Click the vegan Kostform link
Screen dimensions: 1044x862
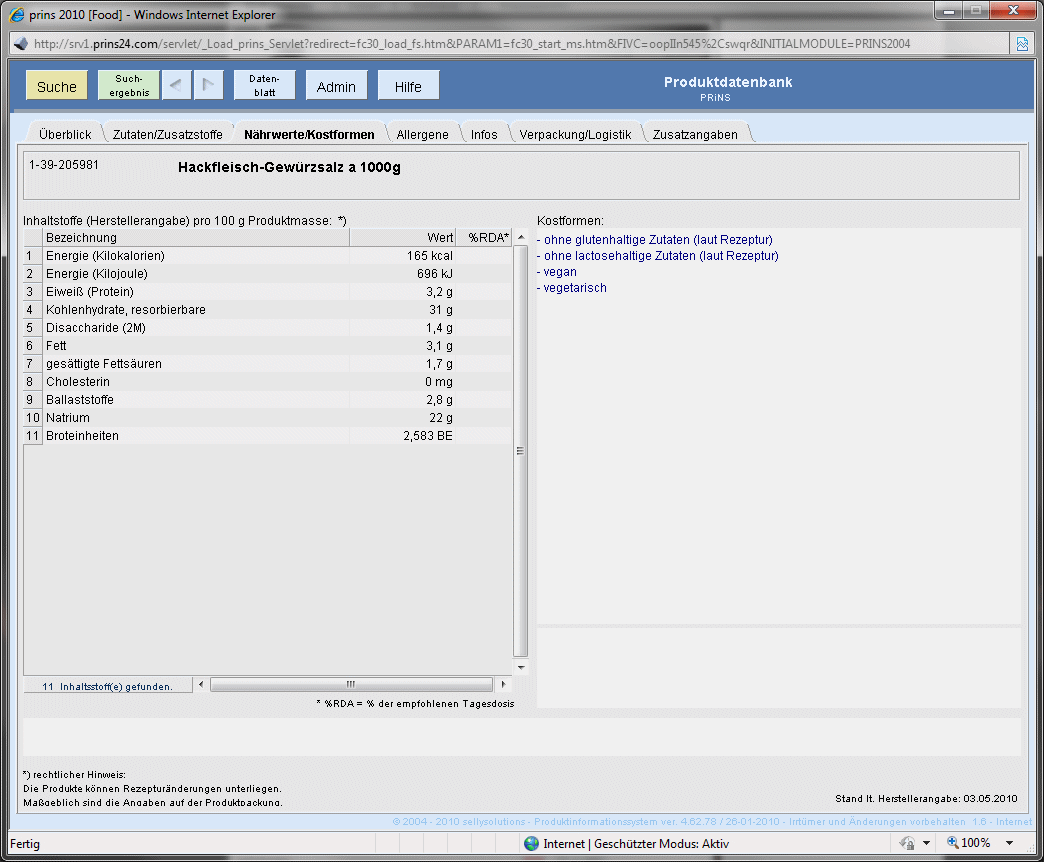pyautogui.click(x=560, y=272)
